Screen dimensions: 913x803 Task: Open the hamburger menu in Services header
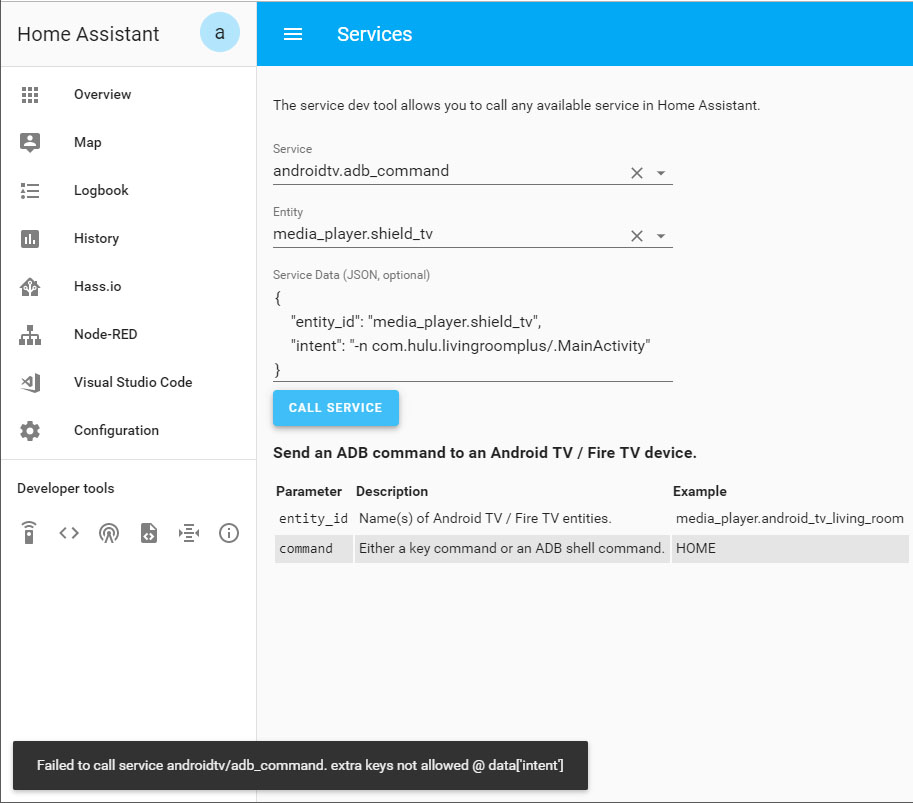292,34
